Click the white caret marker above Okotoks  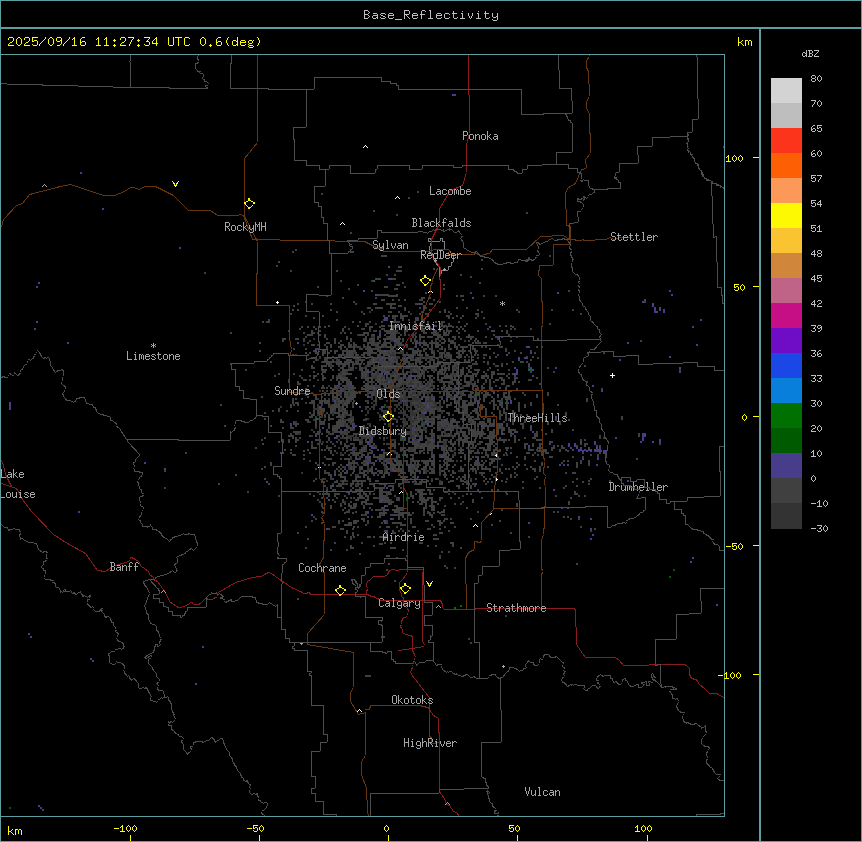pyautogui.click(x=359, y=711)
